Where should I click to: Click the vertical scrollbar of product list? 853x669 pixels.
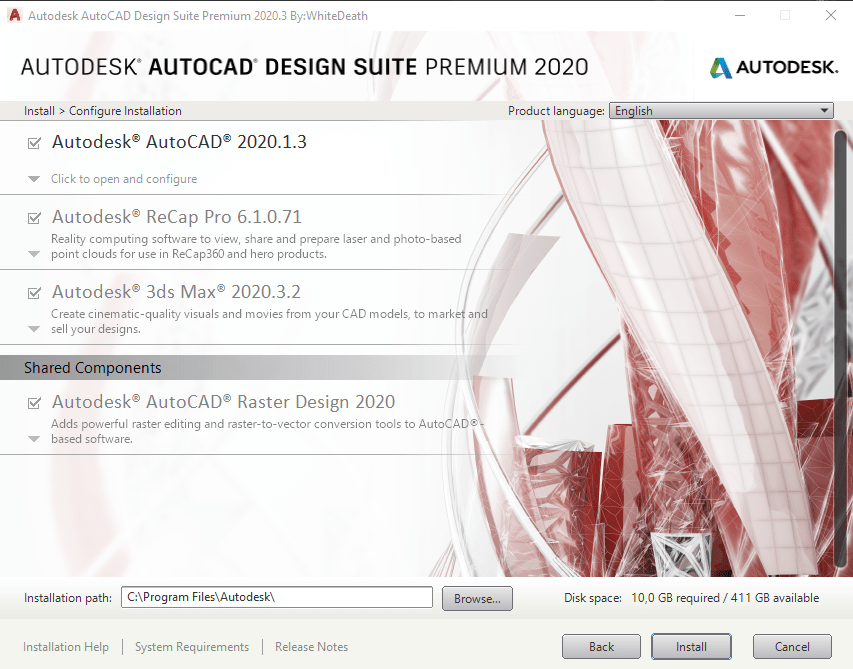[x=841, y=348]
